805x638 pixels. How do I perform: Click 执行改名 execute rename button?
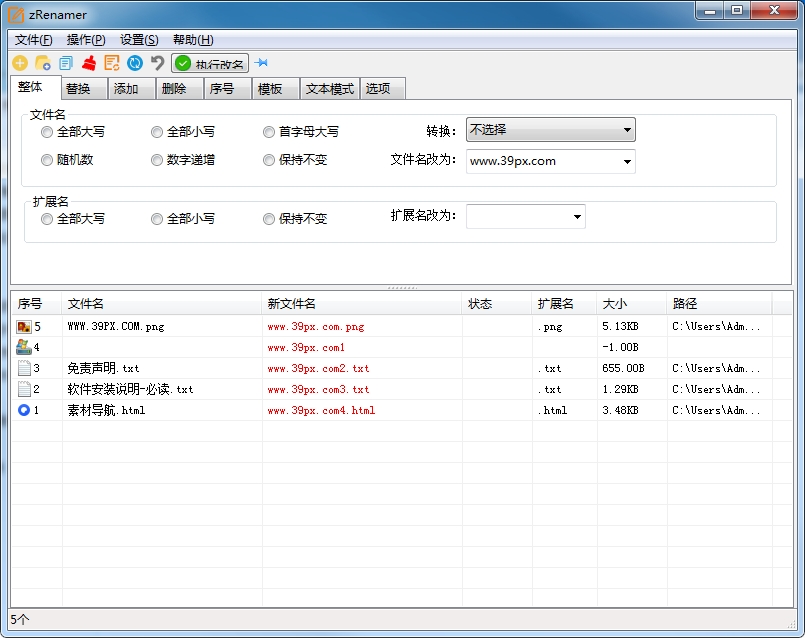coord(210,63)
